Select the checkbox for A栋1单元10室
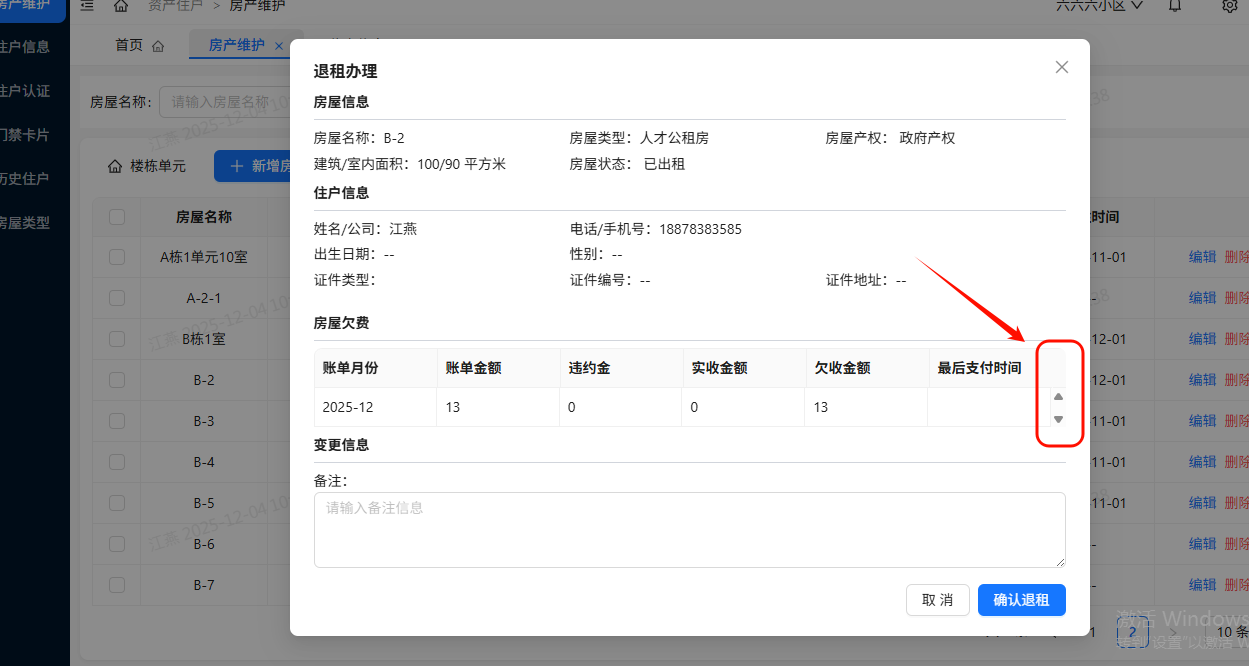 point(115,257)
